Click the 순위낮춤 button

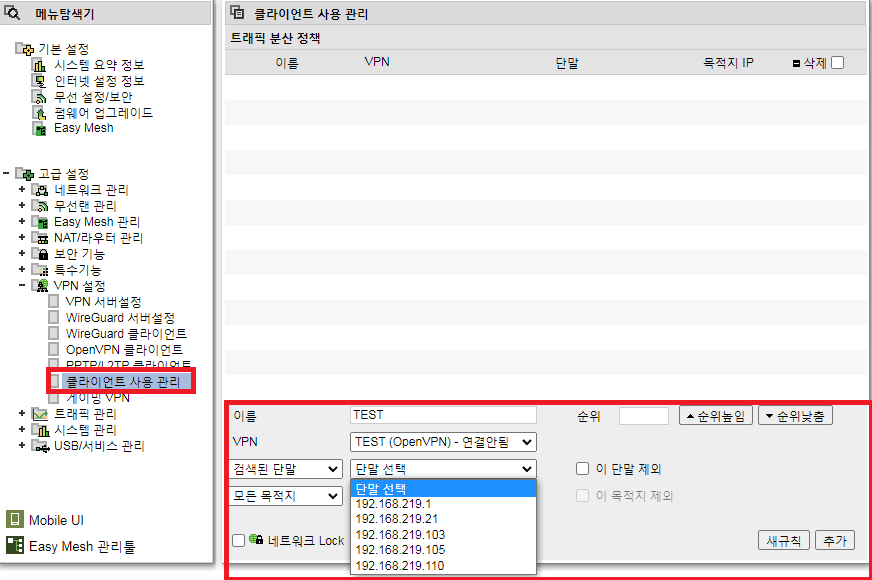click(x=795, y=416)
